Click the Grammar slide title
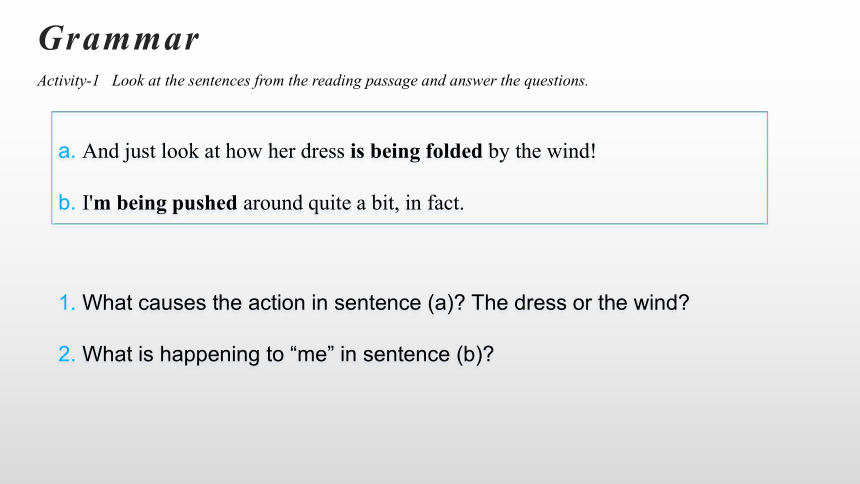The height and width of the screenshot is (484, 860). [x=118, y=40]
